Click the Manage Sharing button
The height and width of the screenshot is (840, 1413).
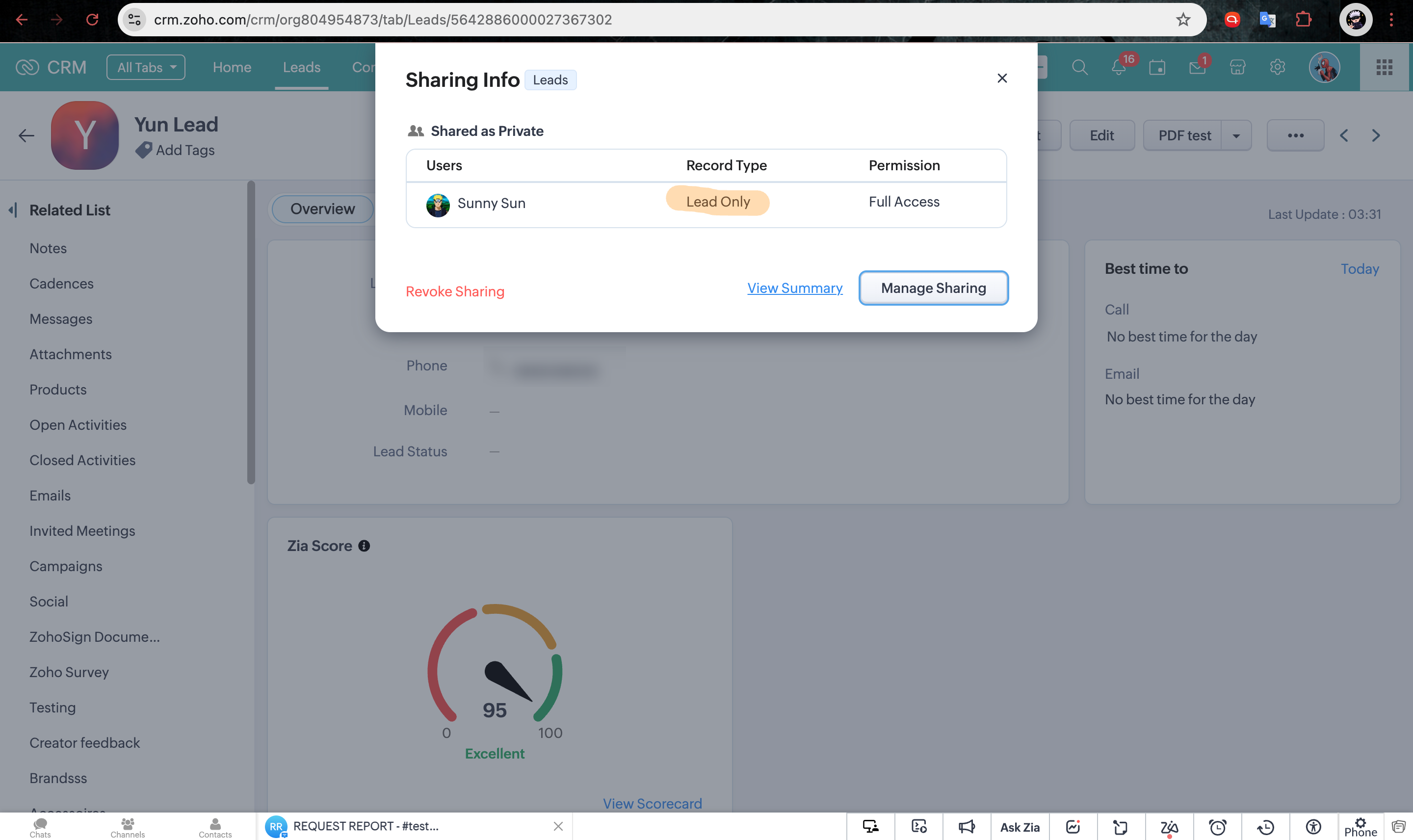[933, 288]
